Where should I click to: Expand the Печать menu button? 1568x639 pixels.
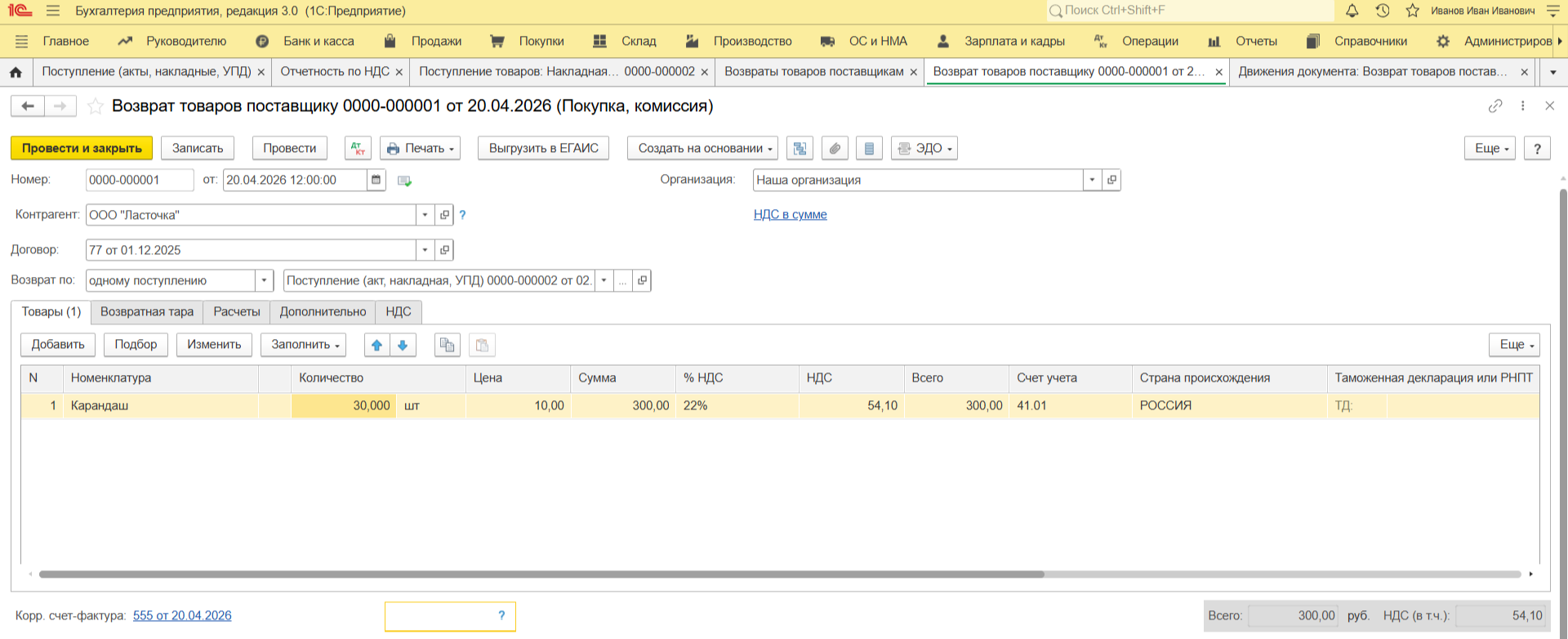click(420, 148)
